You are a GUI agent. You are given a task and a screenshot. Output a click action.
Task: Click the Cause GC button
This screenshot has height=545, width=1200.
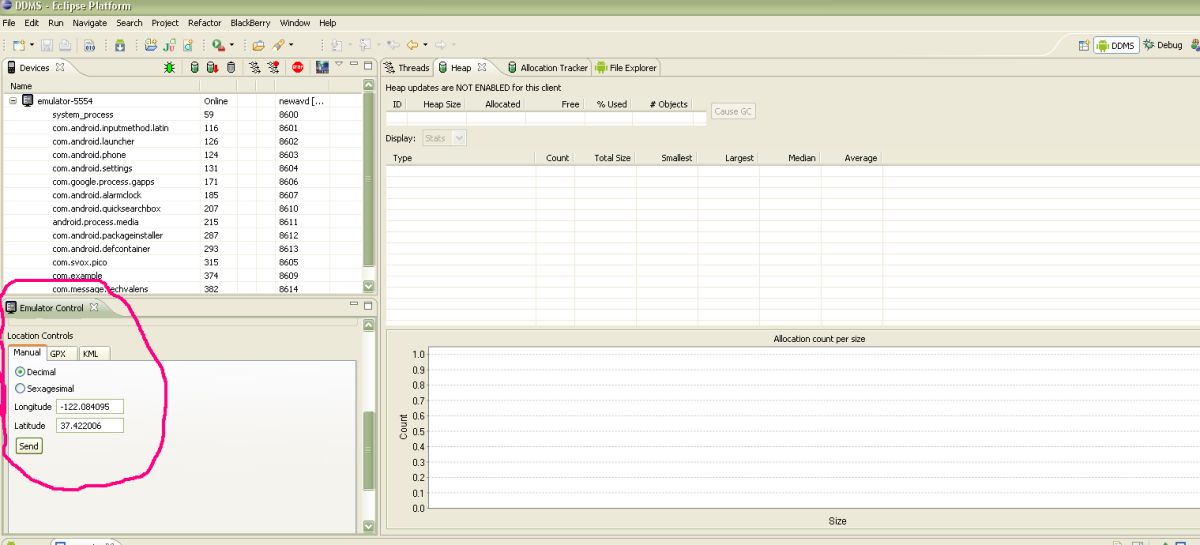733,111
